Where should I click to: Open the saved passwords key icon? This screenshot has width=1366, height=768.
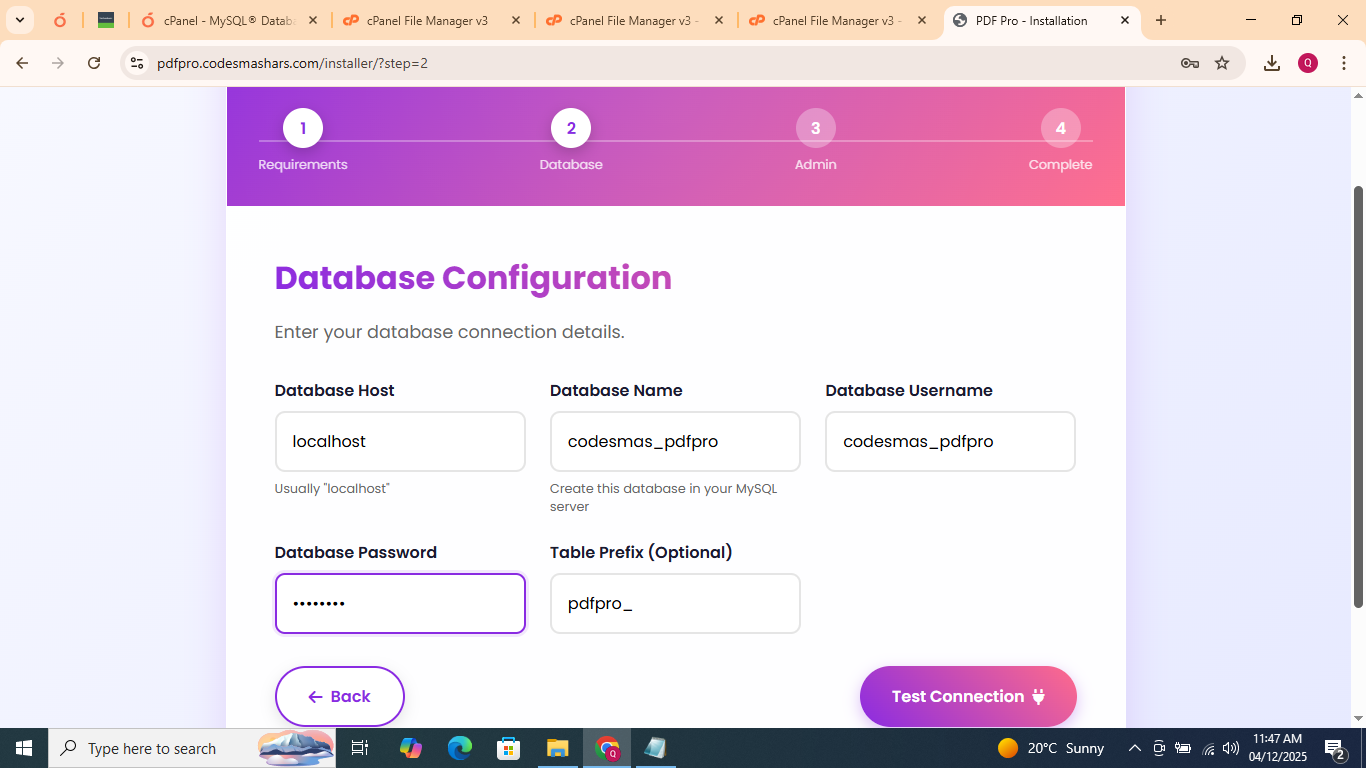coord(1189,62)
